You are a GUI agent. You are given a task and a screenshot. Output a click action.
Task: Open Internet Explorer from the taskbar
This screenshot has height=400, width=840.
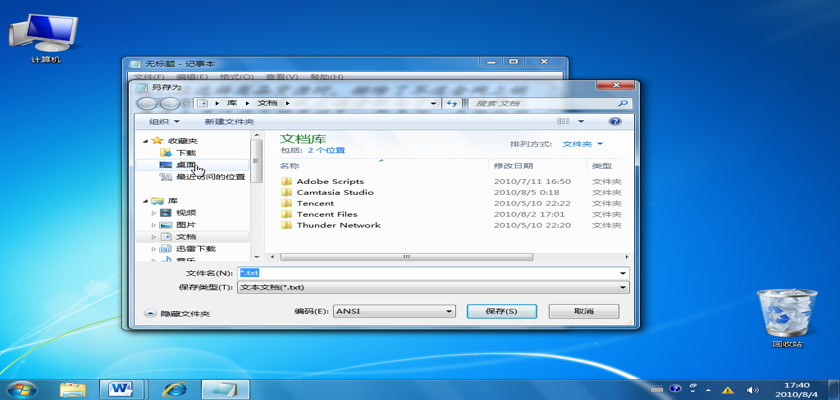point(175,388)
